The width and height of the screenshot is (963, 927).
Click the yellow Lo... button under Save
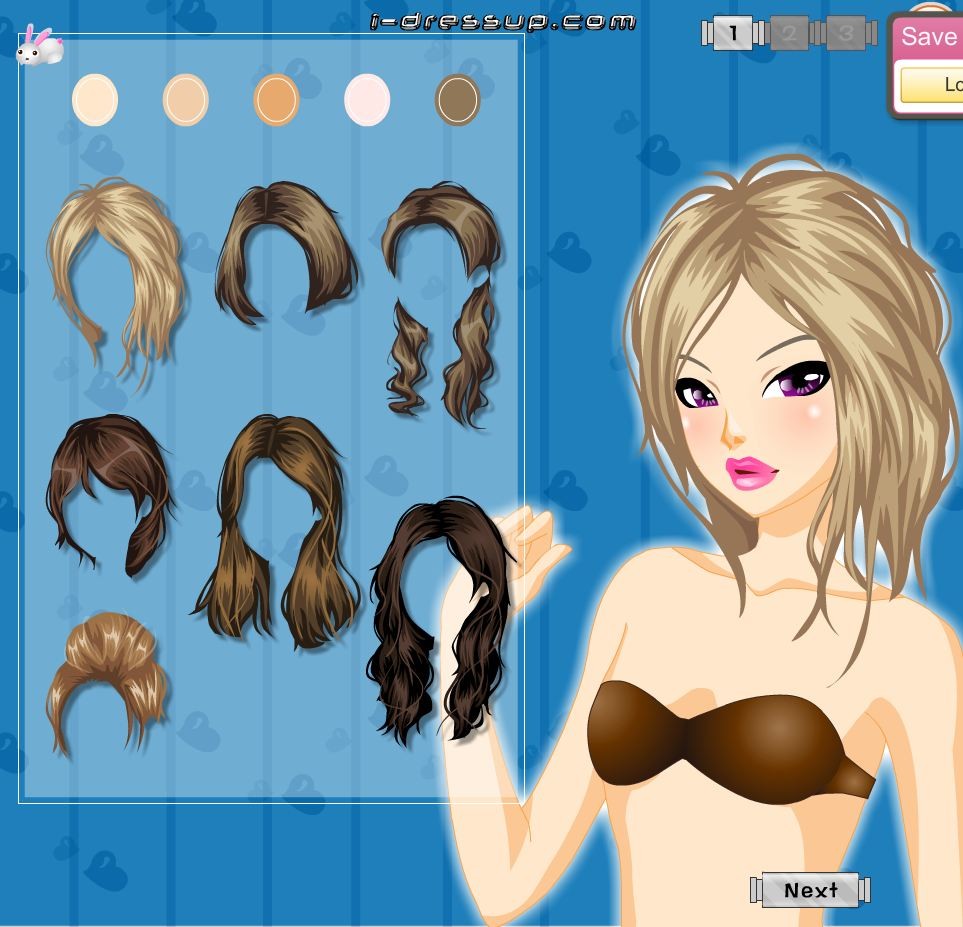pos(935,85)
